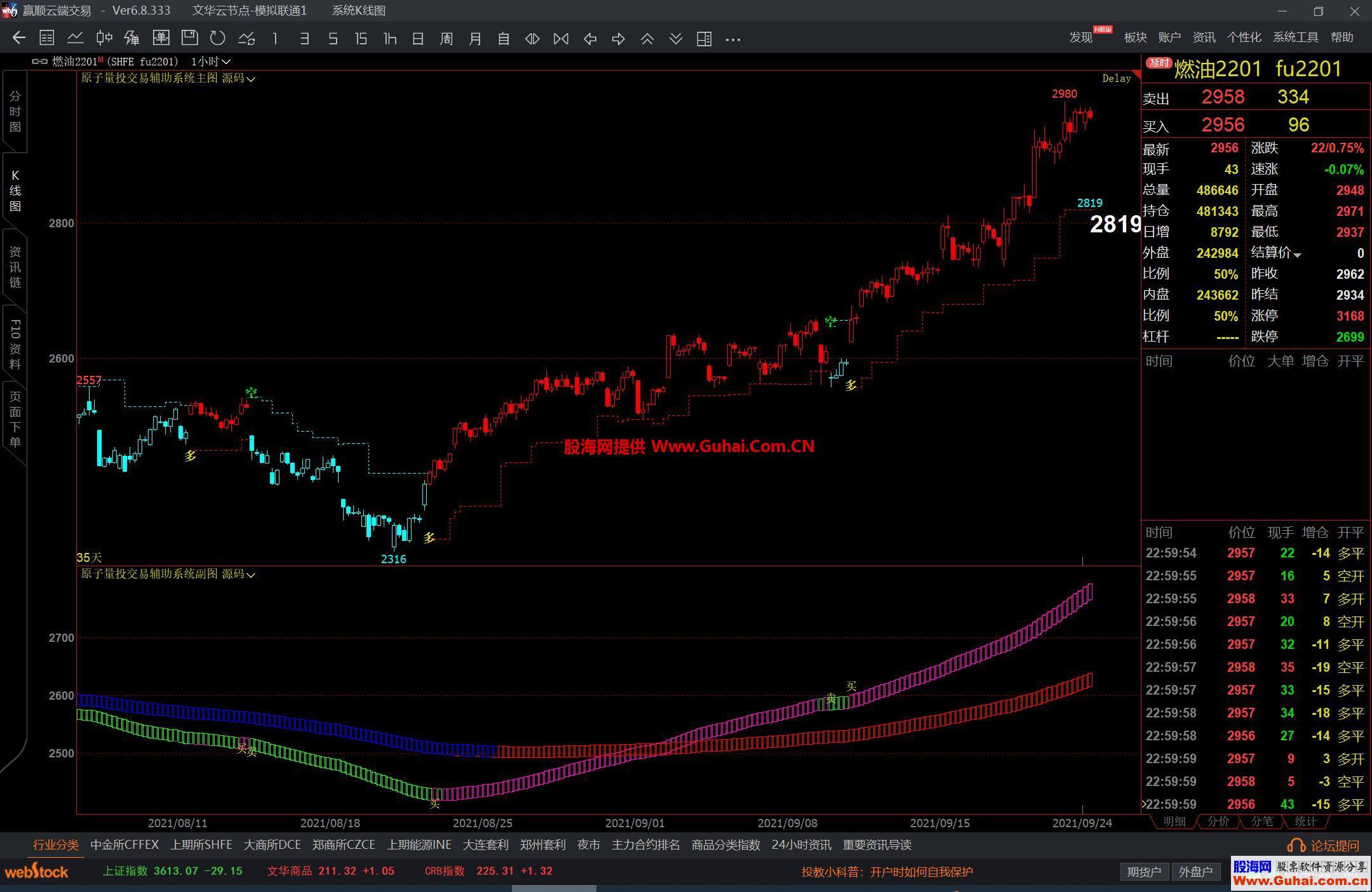
Task: Open the 结算价 dropdown arrow
Action: click(x=1297, y=255)
